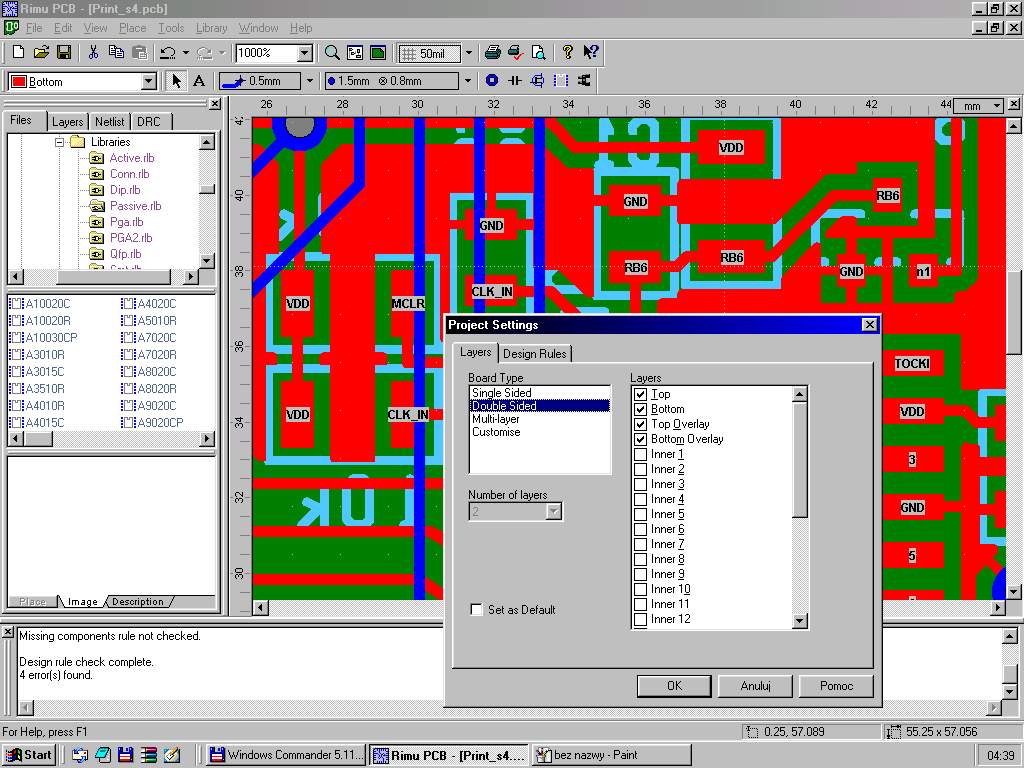Pick the Text tool letter A icon
The height and width of the screenshot is (768, 1024).
pos(199,81)
